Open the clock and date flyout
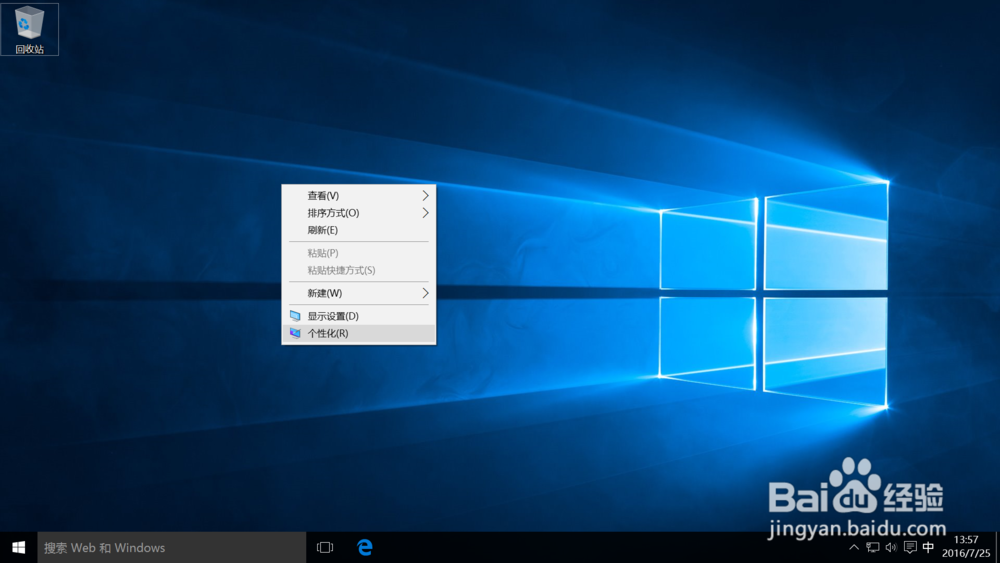The height and width of the screenshot is (563, 1000). (966, 547)
